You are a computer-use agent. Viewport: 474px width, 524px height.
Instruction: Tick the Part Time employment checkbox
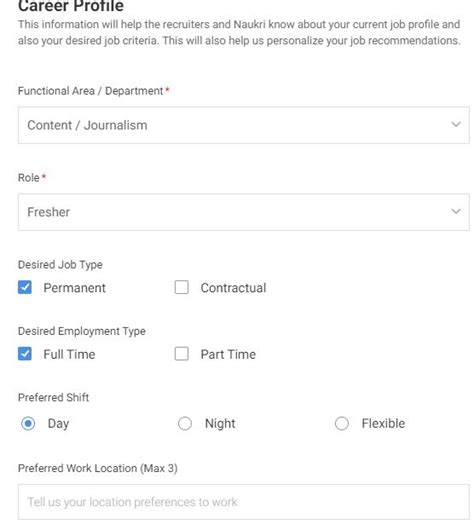(182, 354)
